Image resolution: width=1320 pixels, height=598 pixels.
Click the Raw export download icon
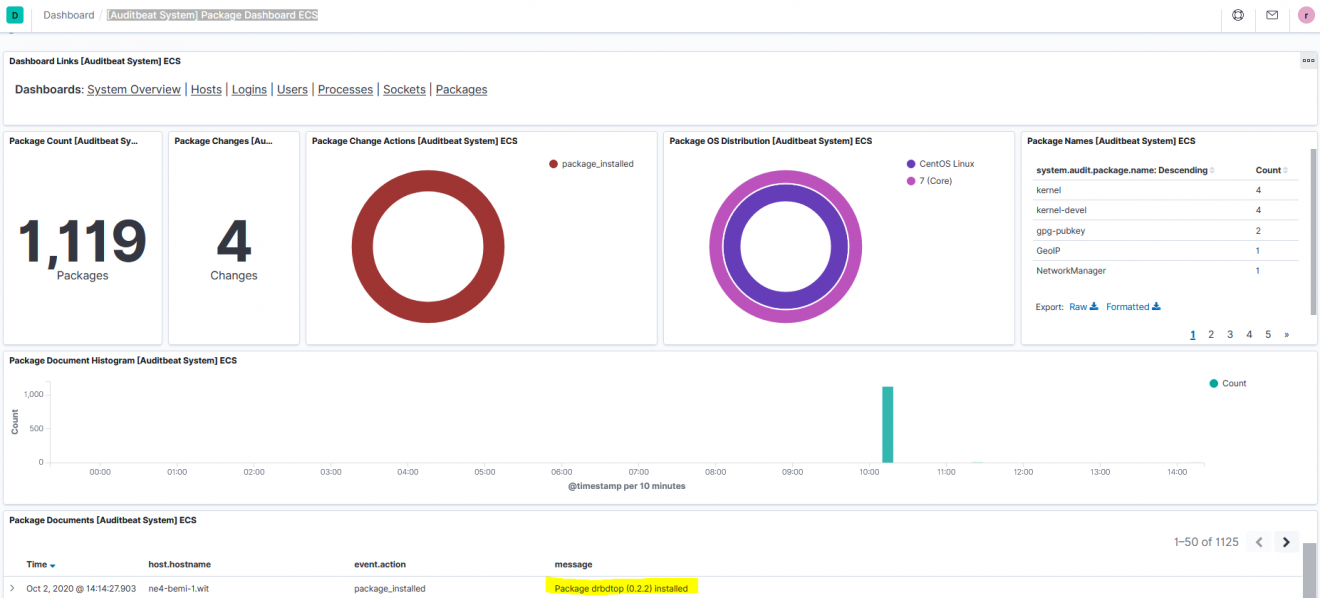click(1093, 307)
